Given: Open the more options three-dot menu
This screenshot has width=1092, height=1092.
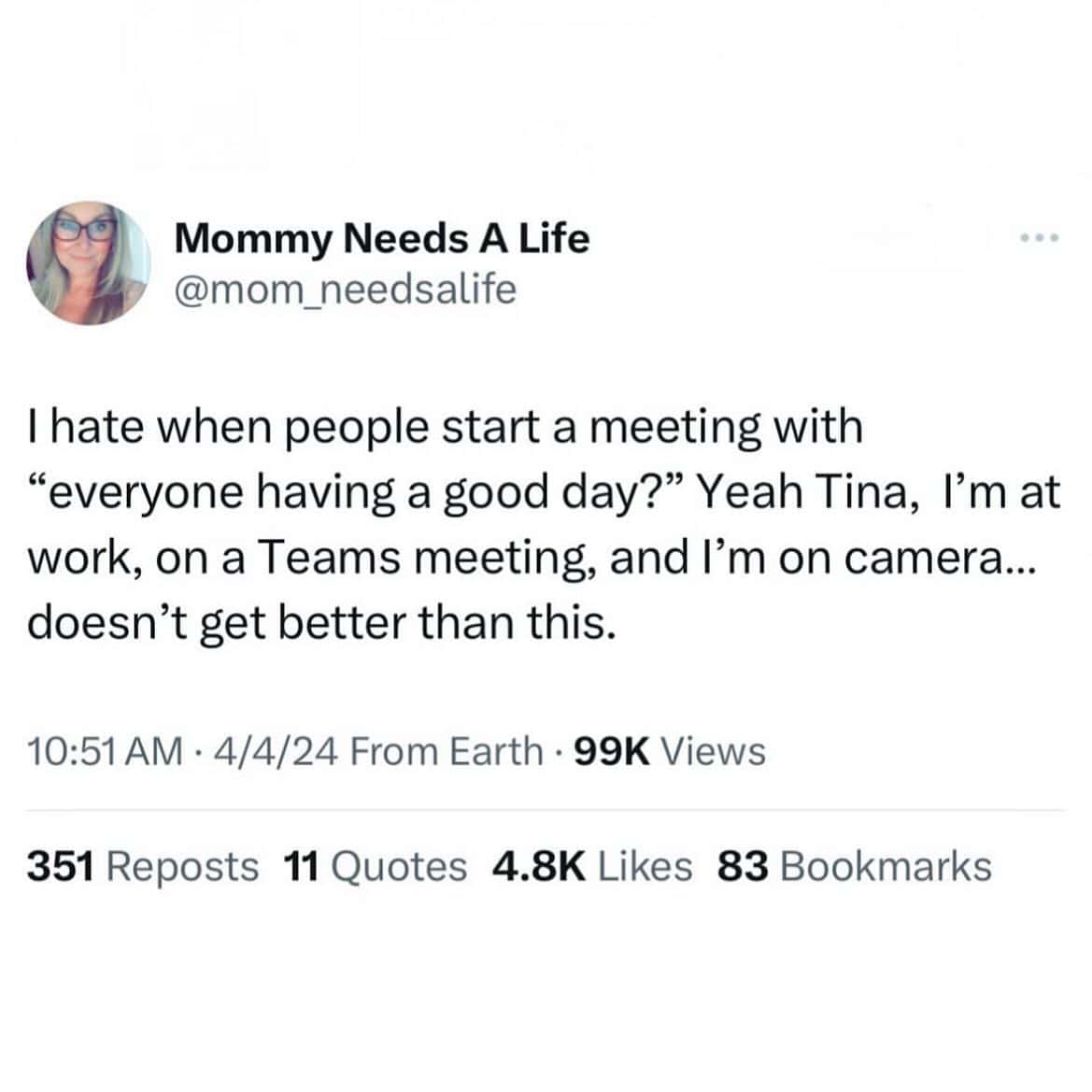Looking at the screenshot, I should tap(1040, 239).
